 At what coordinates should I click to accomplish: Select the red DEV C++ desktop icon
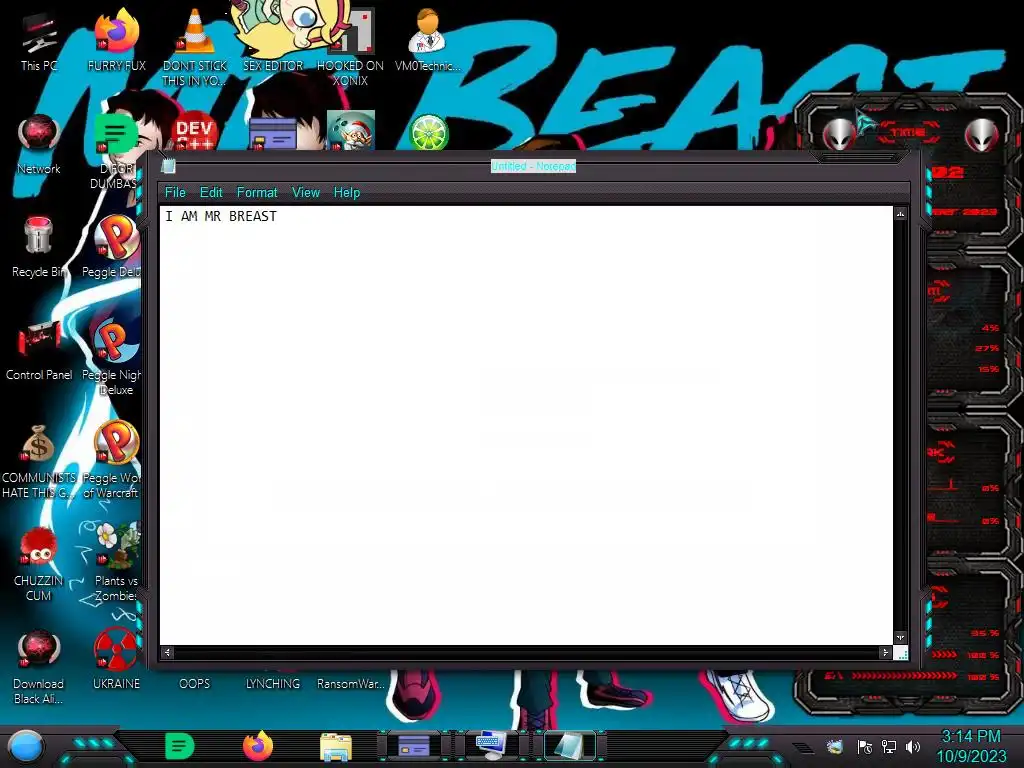[195, 133]
